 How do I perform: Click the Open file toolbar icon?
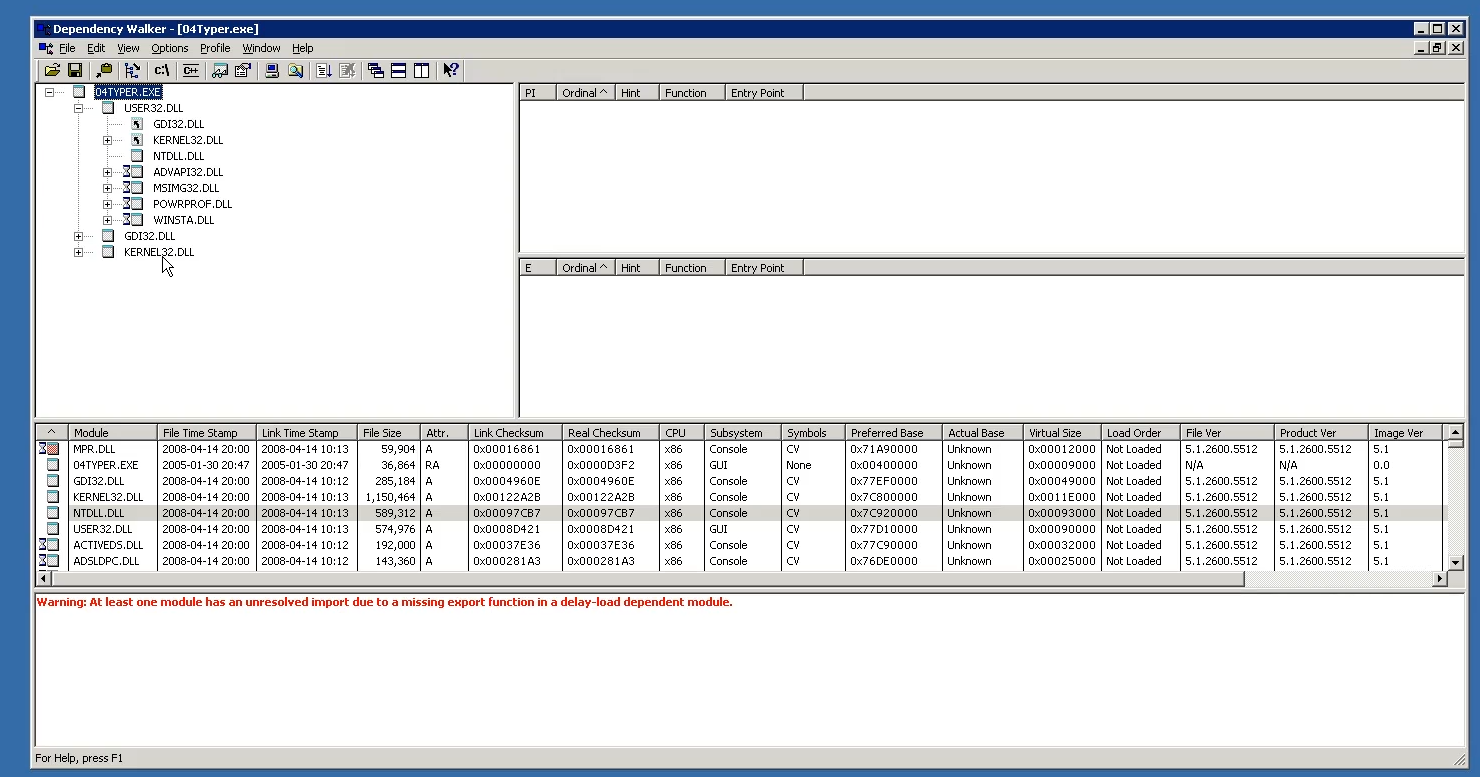[x=52, y=70]
